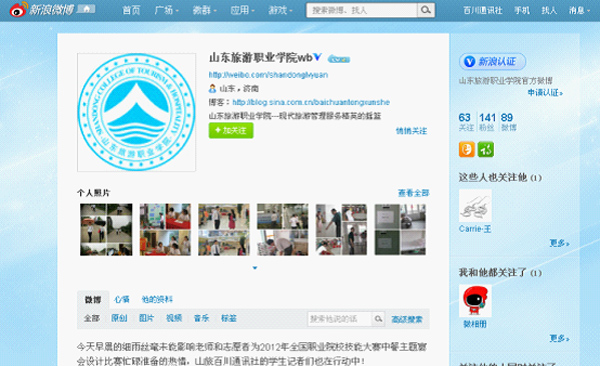
Task: Click the 新浪认证 verification badge
Action: [492, 61]
